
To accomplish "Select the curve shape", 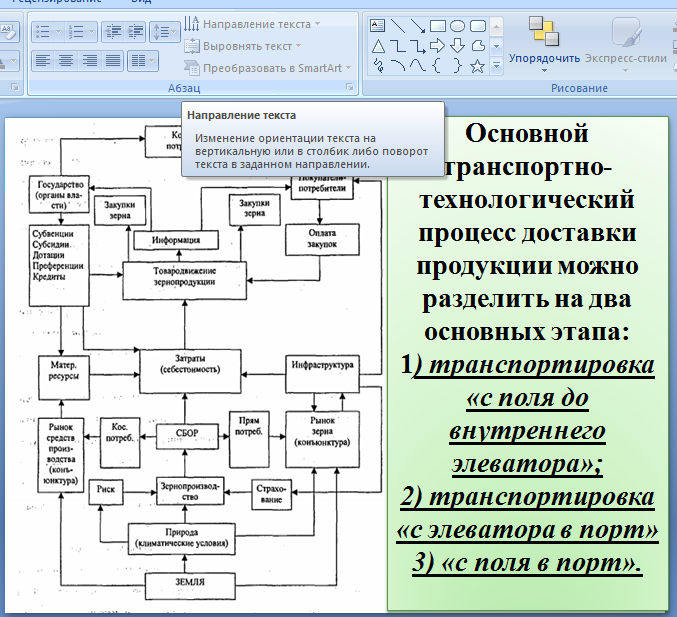I will pyautogui.click(x=418, y=66).
